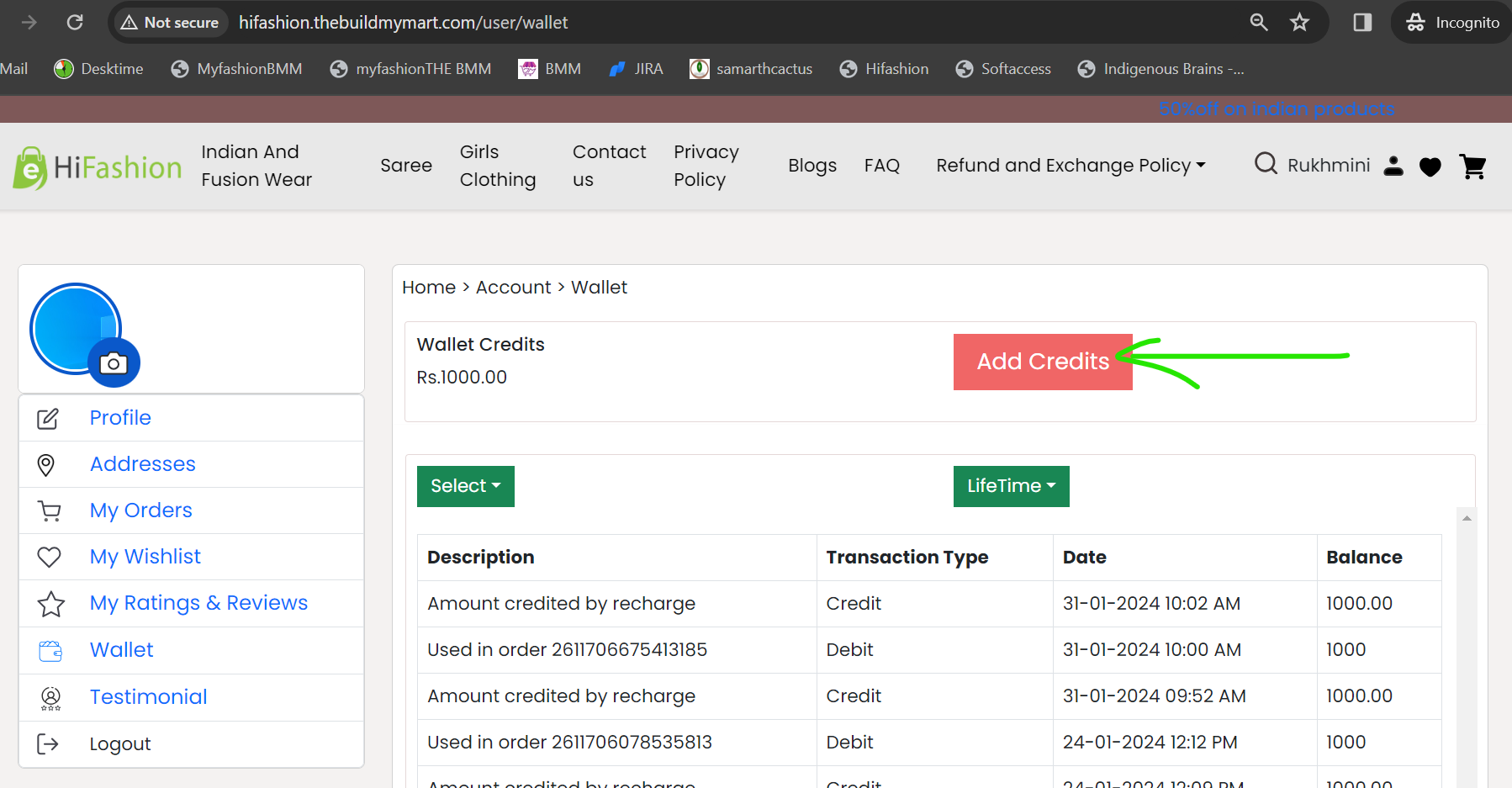Click the Rs.1000.00 wallet balance
1512x788 pixels.
coord(462,378)
